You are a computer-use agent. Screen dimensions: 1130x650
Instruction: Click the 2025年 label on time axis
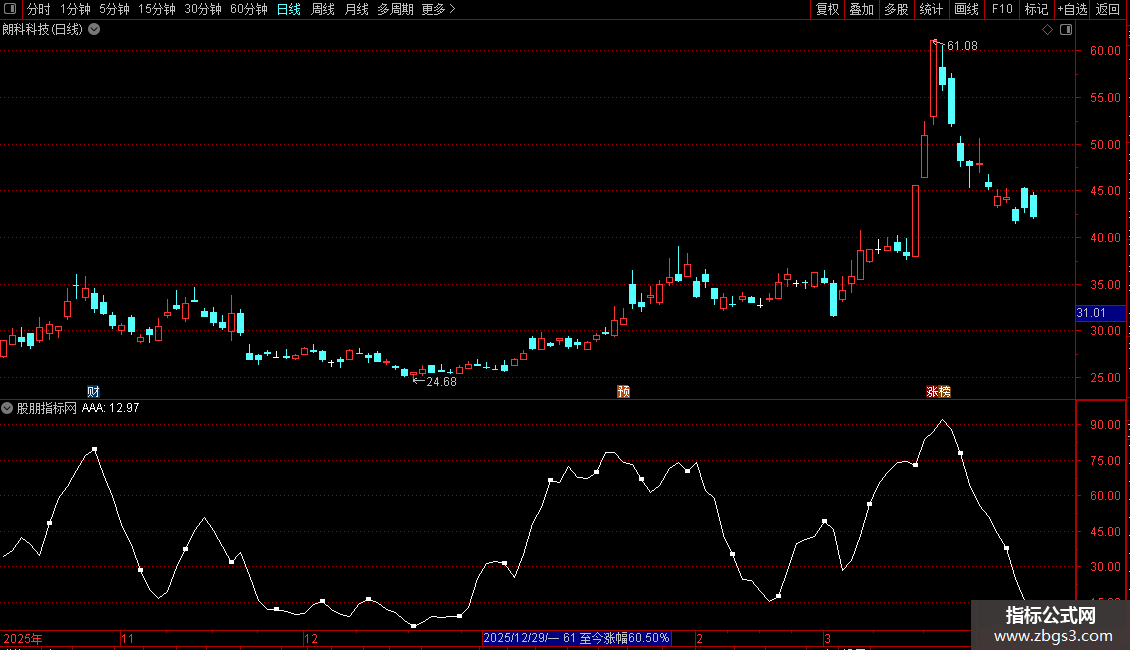(23, 638)
